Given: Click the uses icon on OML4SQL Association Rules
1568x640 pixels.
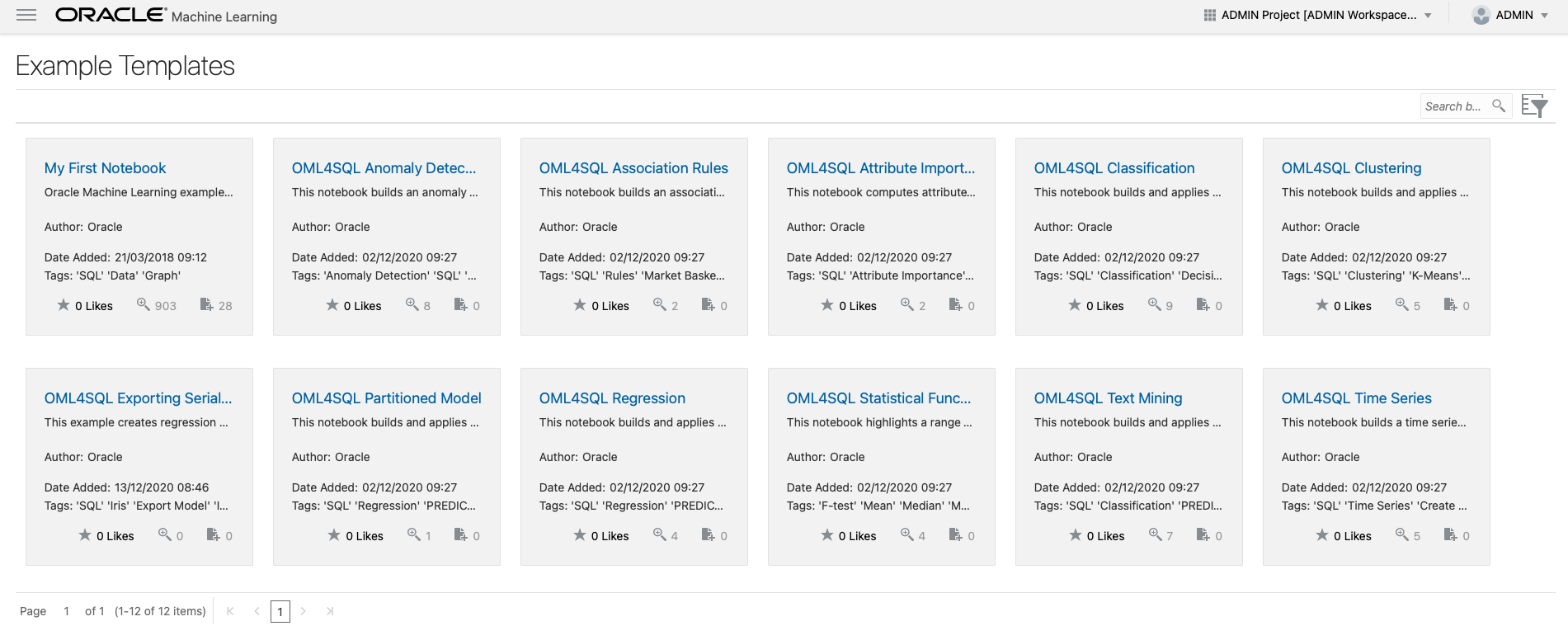Looking at the screenshot, I should coord(709,304).
